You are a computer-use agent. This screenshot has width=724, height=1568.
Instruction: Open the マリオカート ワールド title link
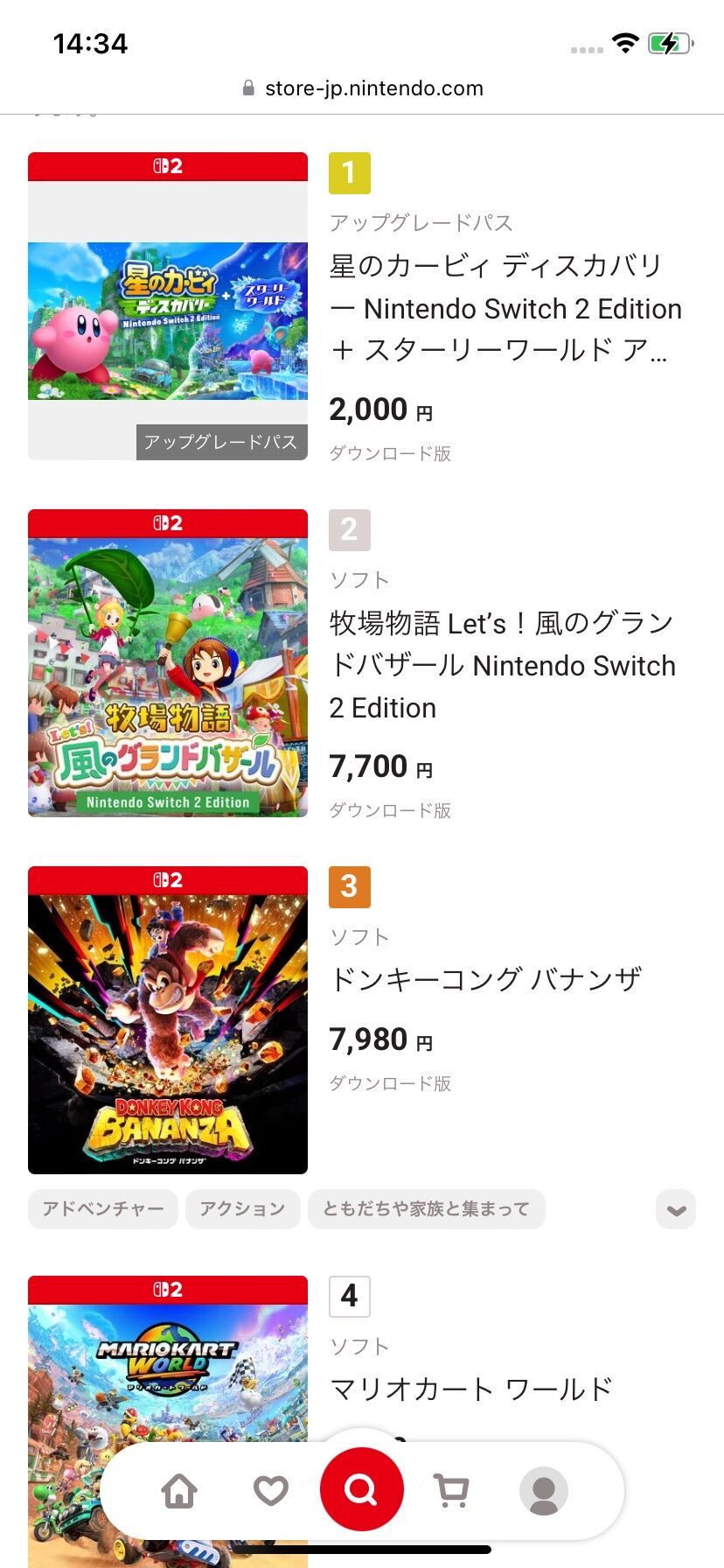(x=470, y=1389)
